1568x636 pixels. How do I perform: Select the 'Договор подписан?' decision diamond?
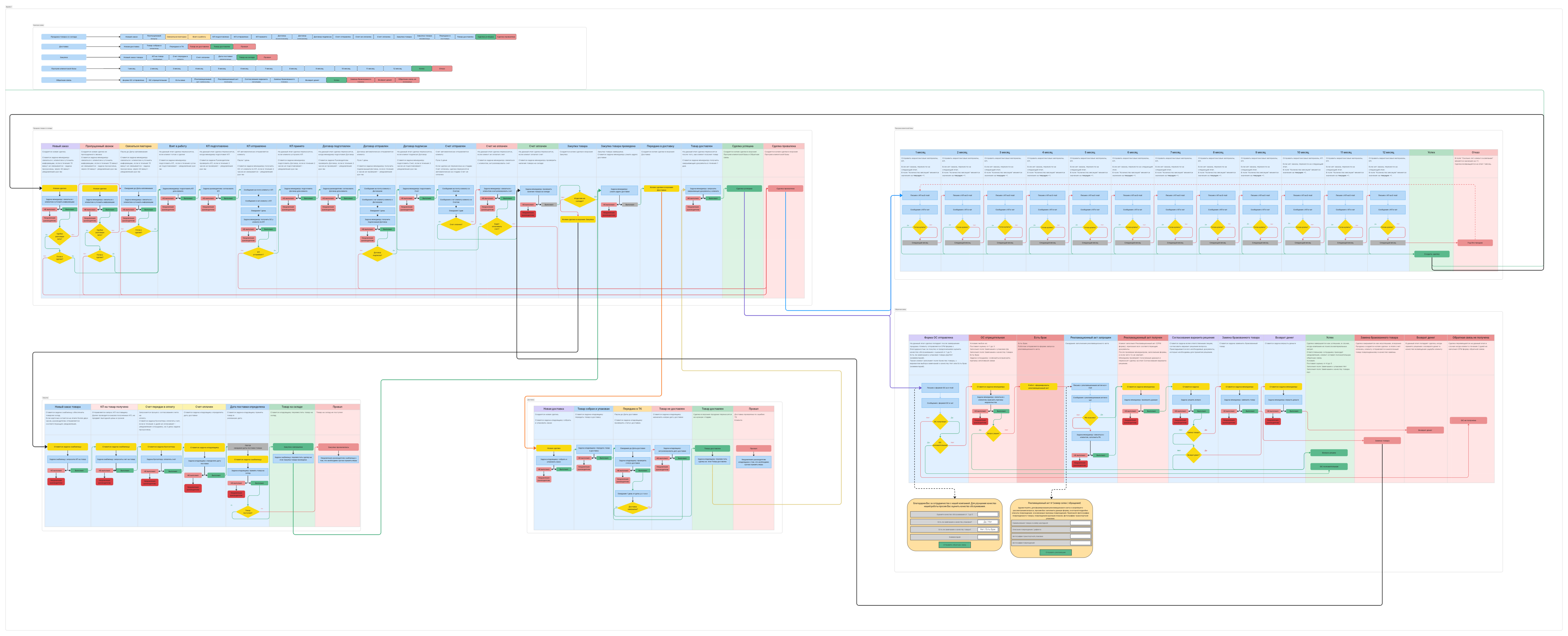tap(377, 254)
